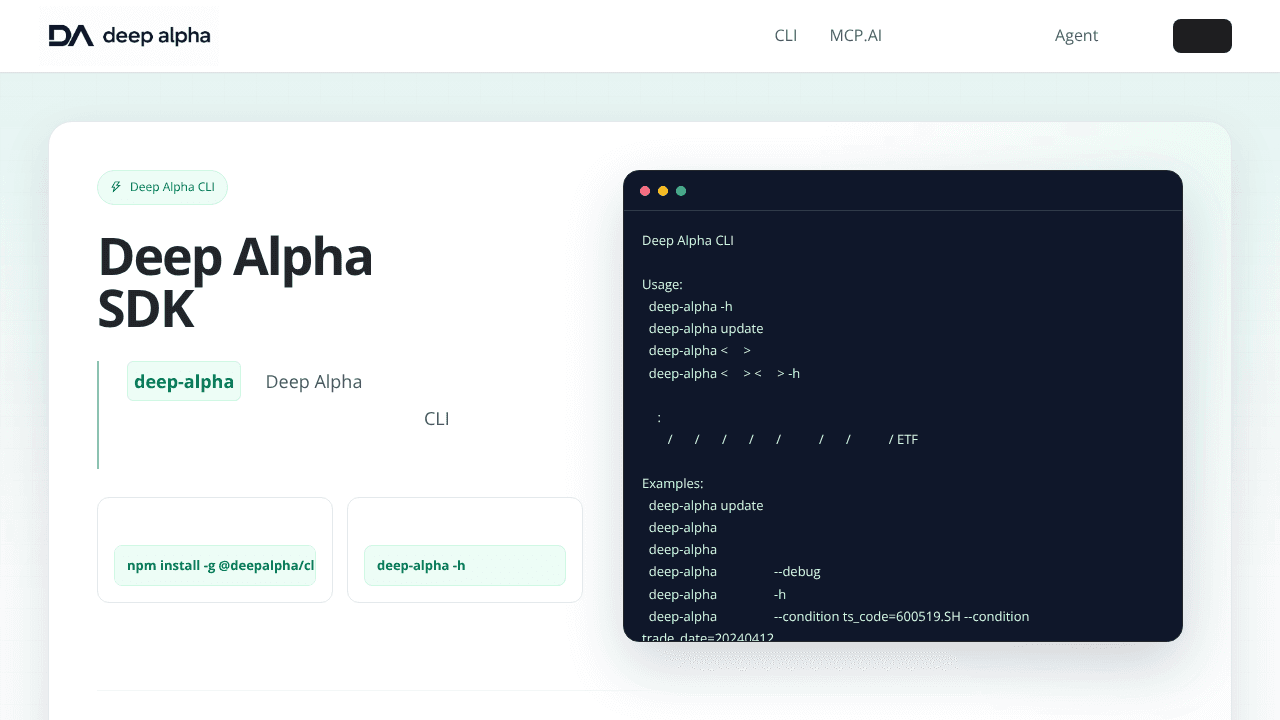This screenshot has height=720, width=1280.
Task: Click the Deep Alpha SDK heading
Action: click(x=235, y=283)
